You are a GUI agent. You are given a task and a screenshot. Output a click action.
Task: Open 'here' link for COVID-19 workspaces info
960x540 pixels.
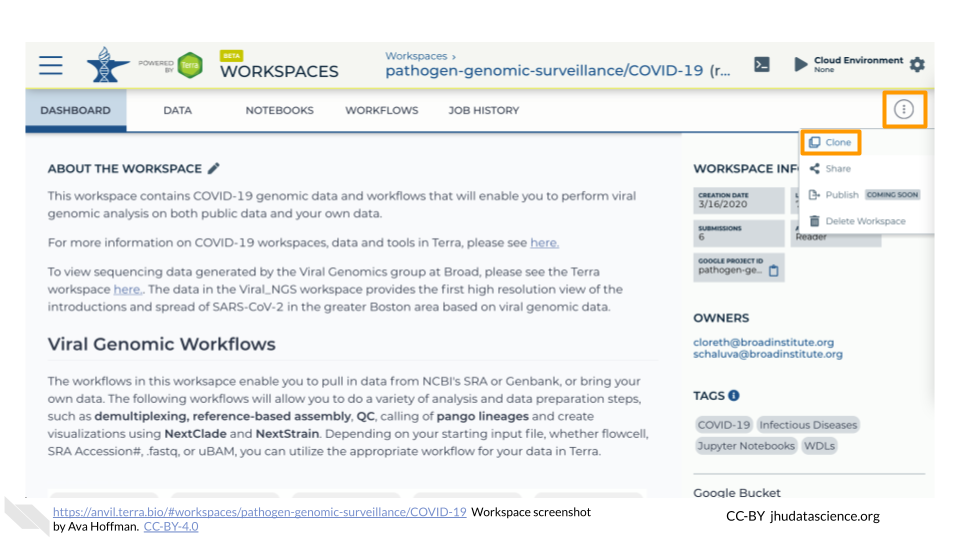point(544,243)
